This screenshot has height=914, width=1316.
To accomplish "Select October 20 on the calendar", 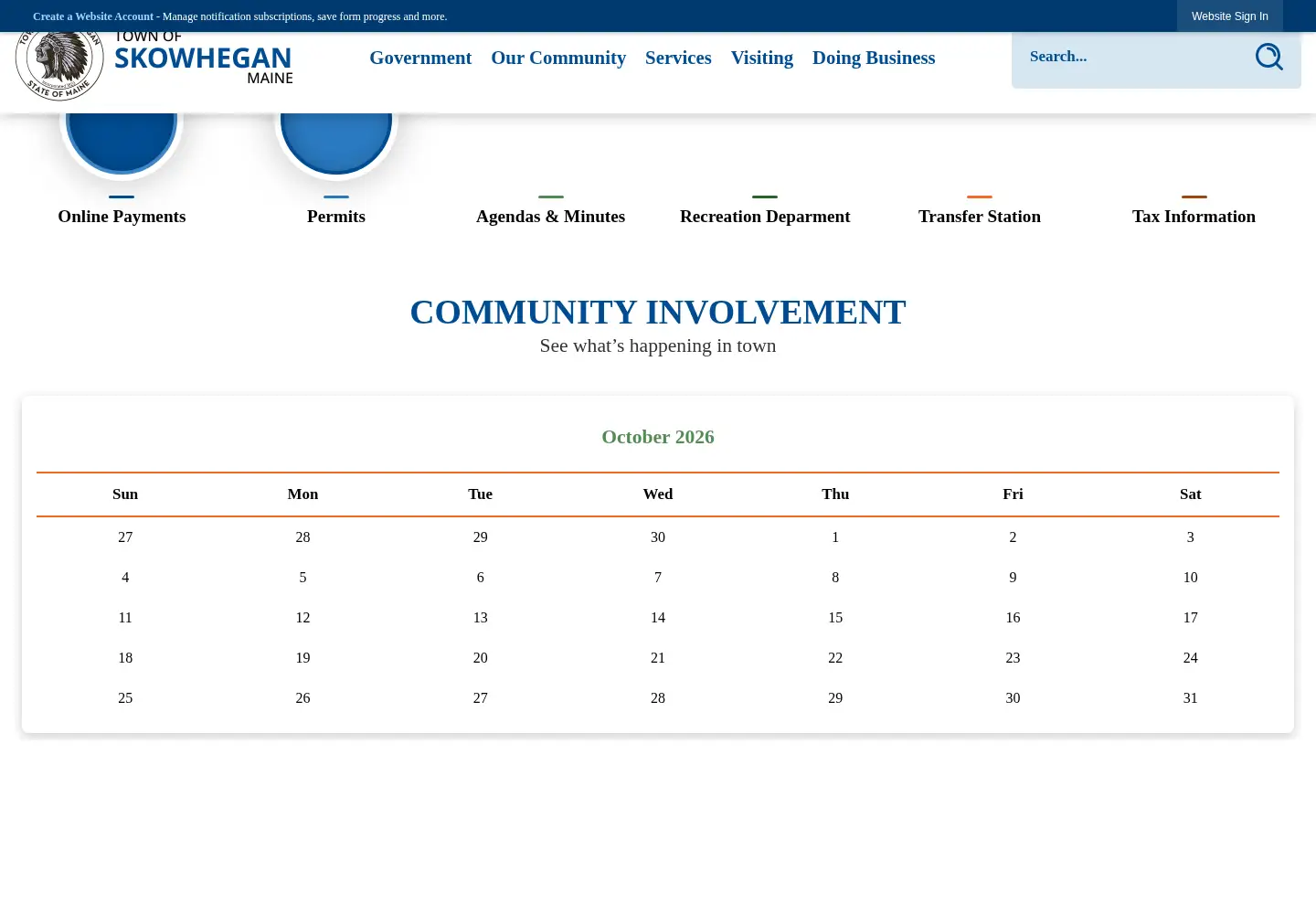I will pos(481,658).
